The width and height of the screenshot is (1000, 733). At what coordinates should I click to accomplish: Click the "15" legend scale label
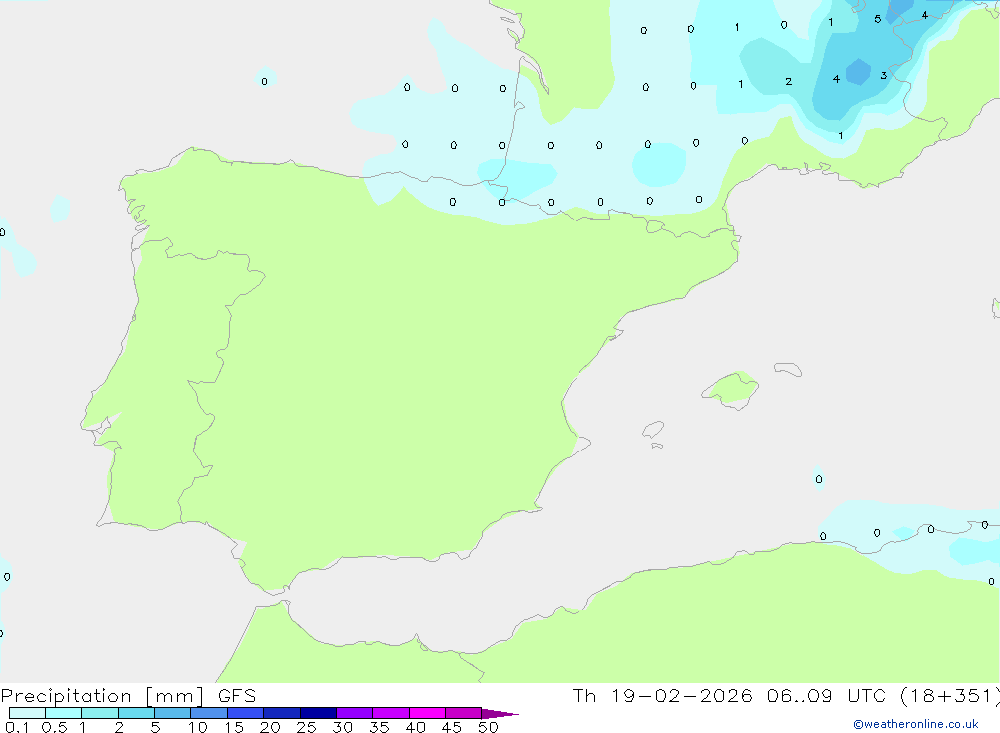coord(234,727)
